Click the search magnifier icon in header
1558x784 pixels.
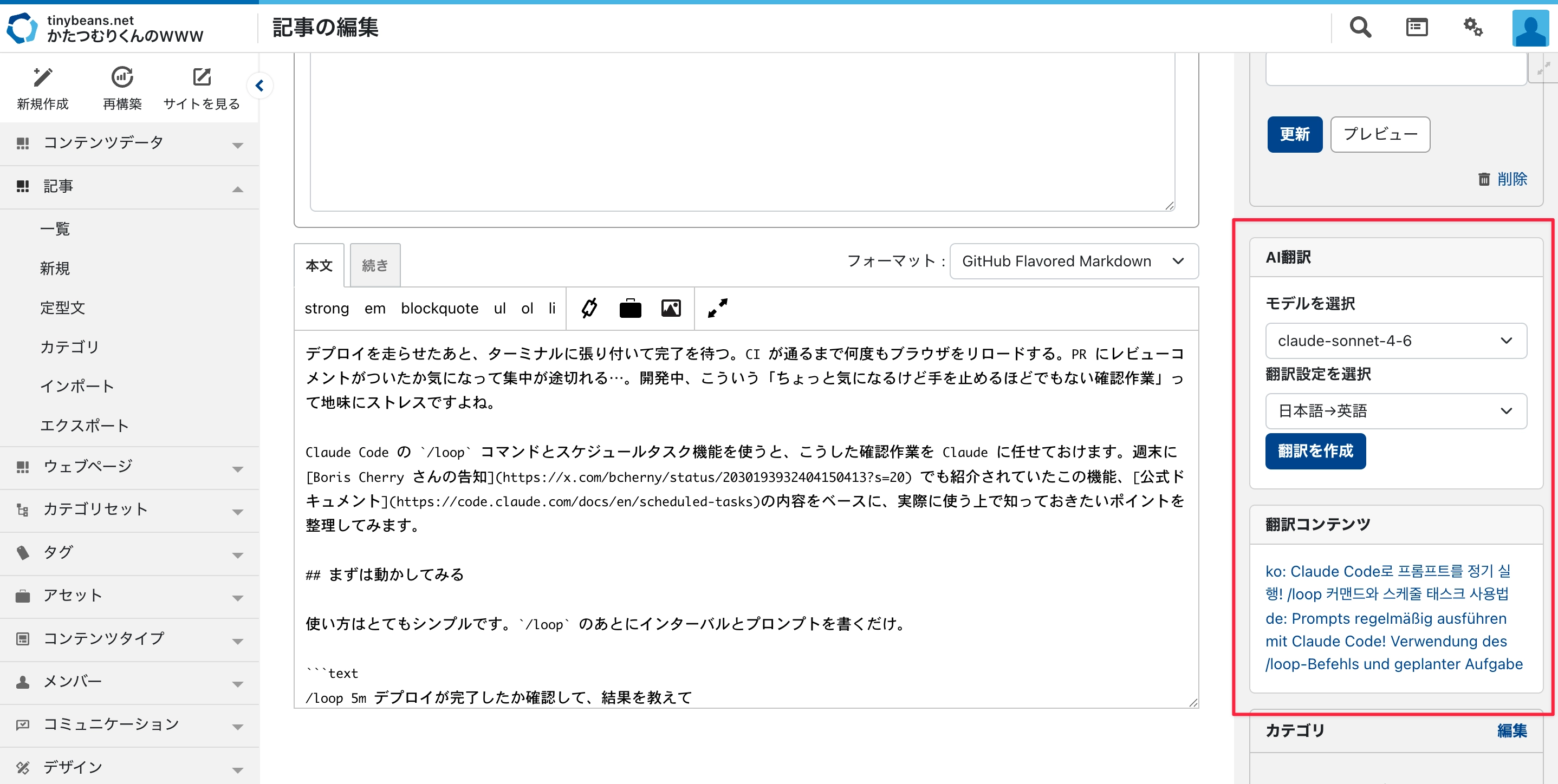(1360, 27)
